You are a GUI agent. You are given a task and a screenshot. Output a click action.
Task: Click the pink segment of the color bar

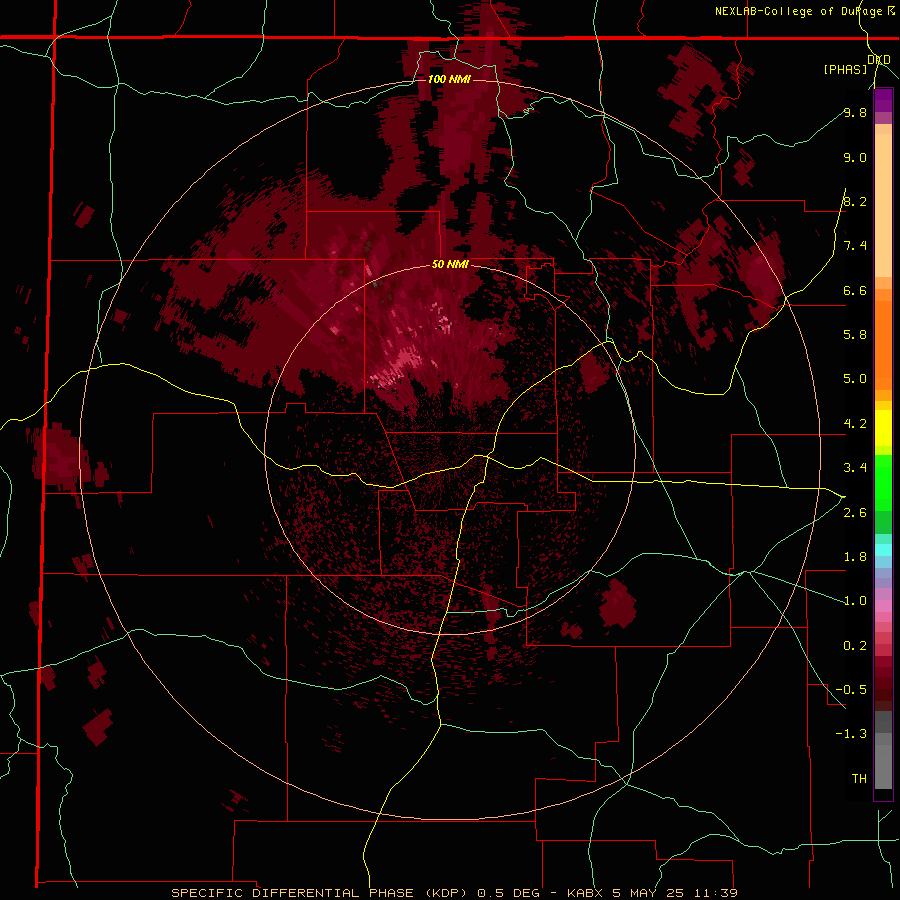click(883, 606)
